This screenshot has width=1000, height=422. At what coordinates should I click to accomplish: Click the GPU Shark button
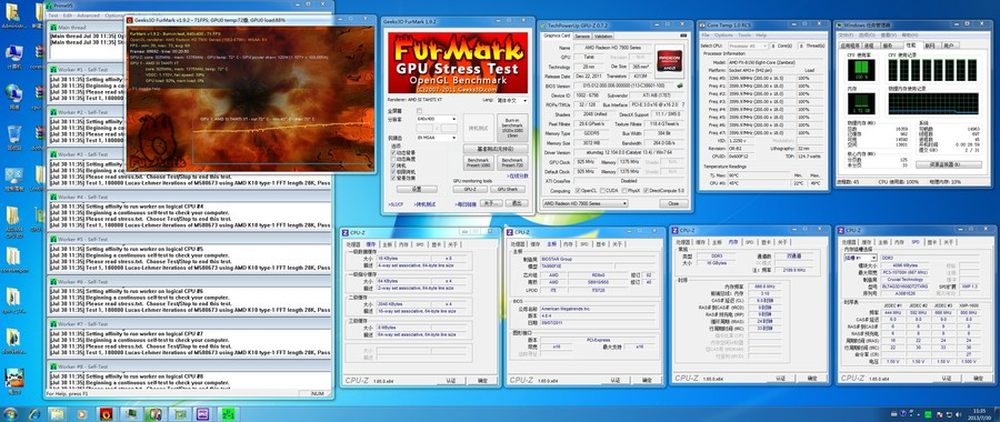(x=508, y=188)
